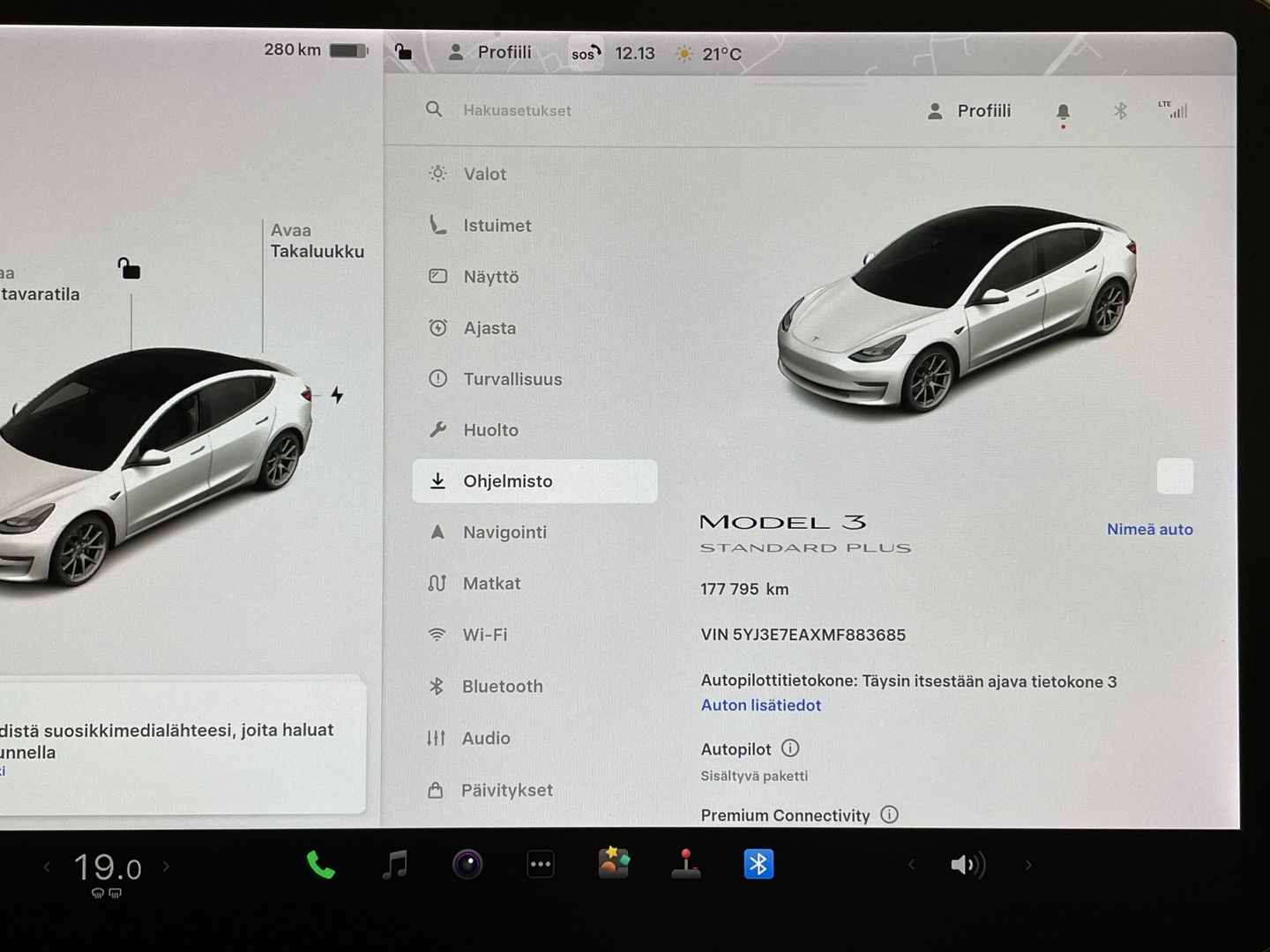Viewport: 1270px width, 952px height.
Task: Tap the unlock padlock above the car
Action: pyautogui.click(x=129, y=267)
